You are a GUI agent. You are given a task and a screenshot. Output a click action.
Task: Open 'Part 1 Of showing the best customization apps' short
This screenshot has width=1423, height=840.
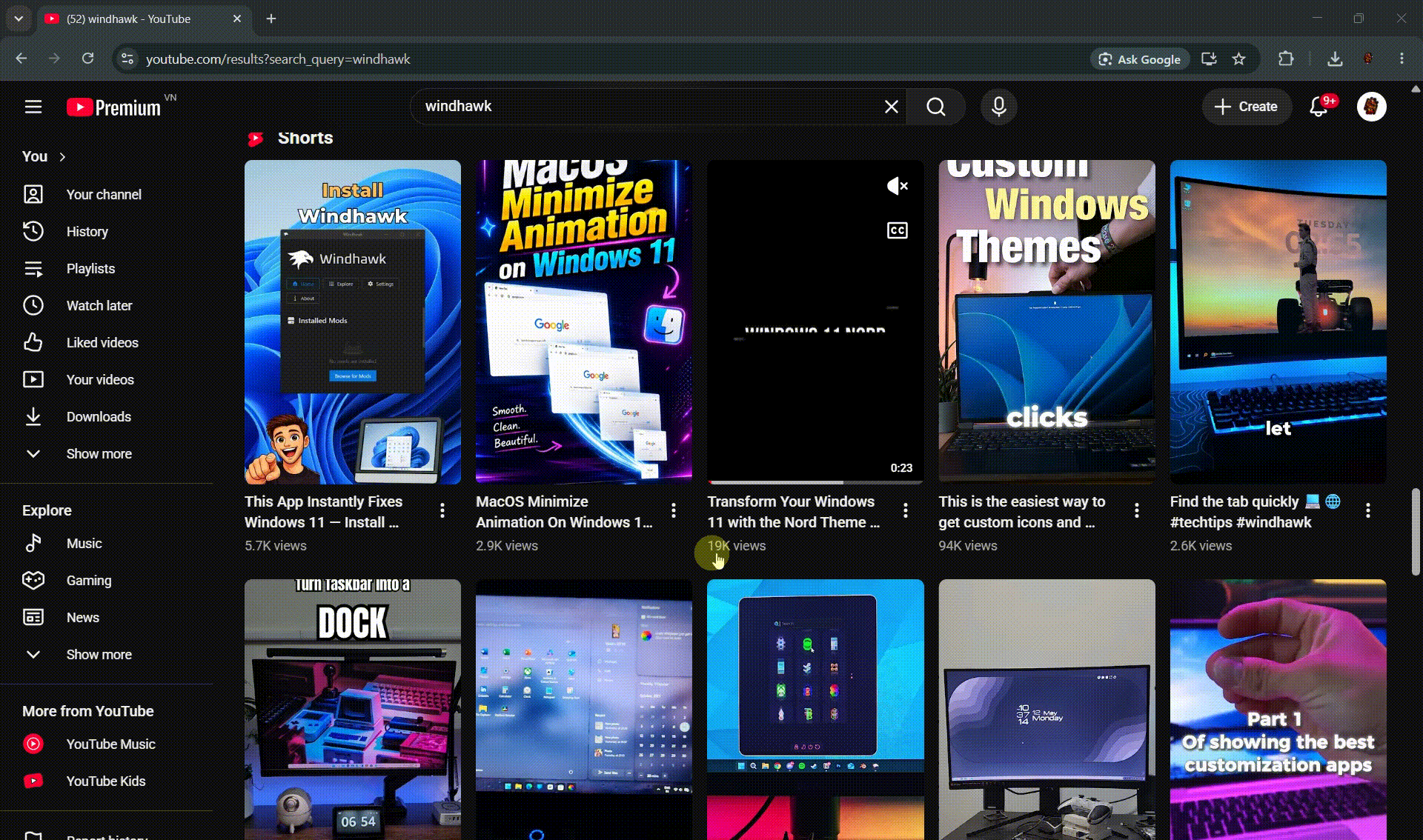(x=1278, y=710)
